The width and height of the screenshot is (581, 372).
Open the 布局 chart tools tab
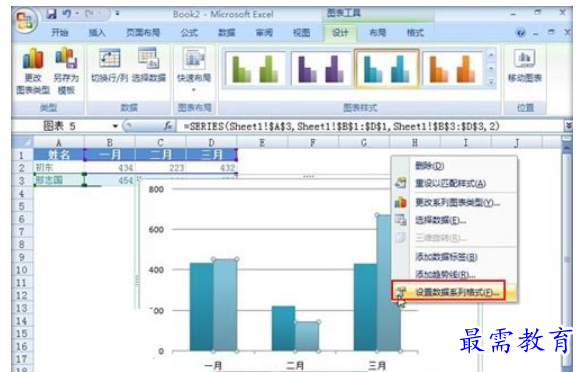tap(377, 33)
